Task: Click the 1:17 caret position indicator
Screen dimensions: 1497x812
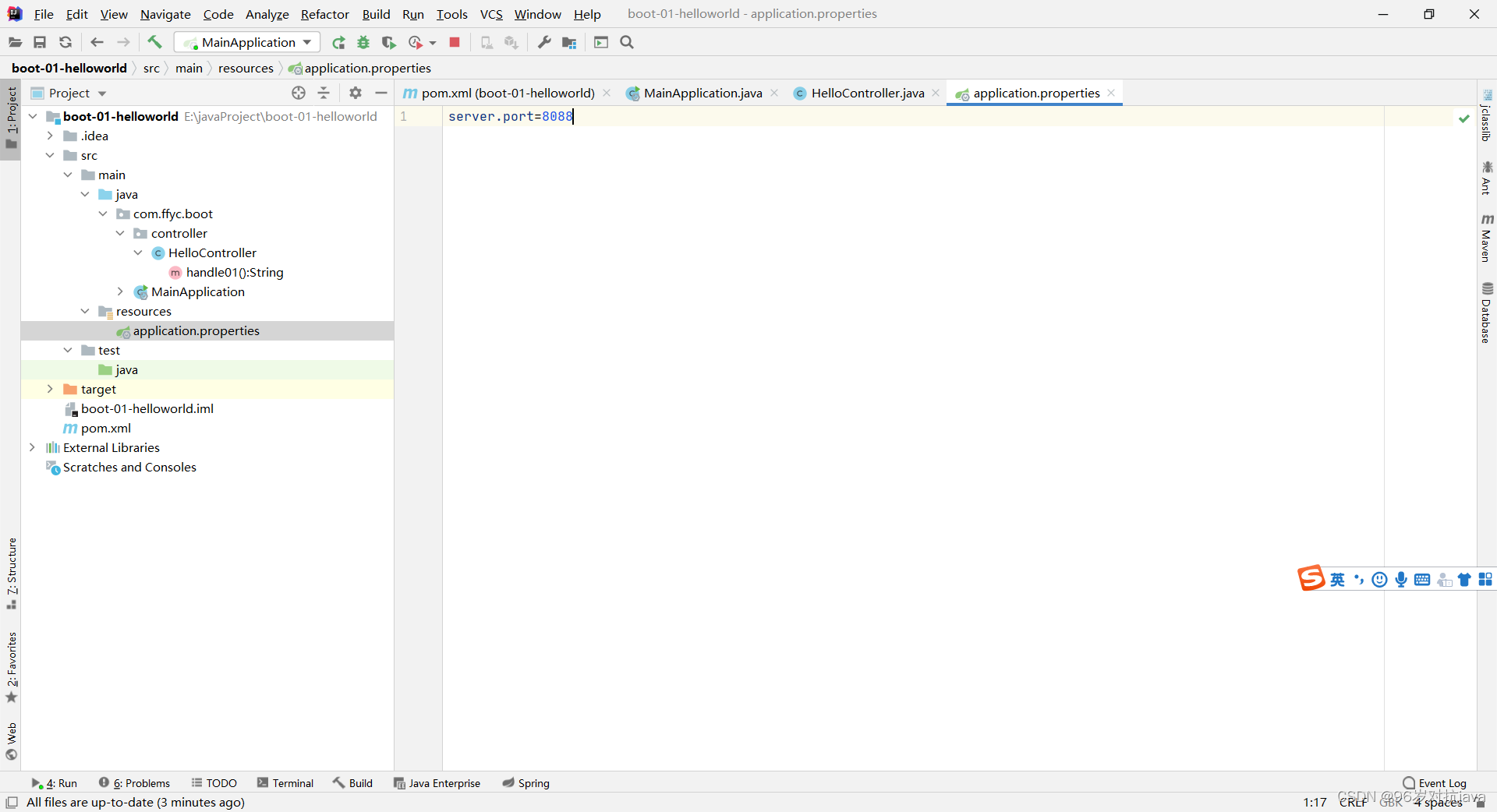Action: pyautogui.click(x=1315, y=803)
